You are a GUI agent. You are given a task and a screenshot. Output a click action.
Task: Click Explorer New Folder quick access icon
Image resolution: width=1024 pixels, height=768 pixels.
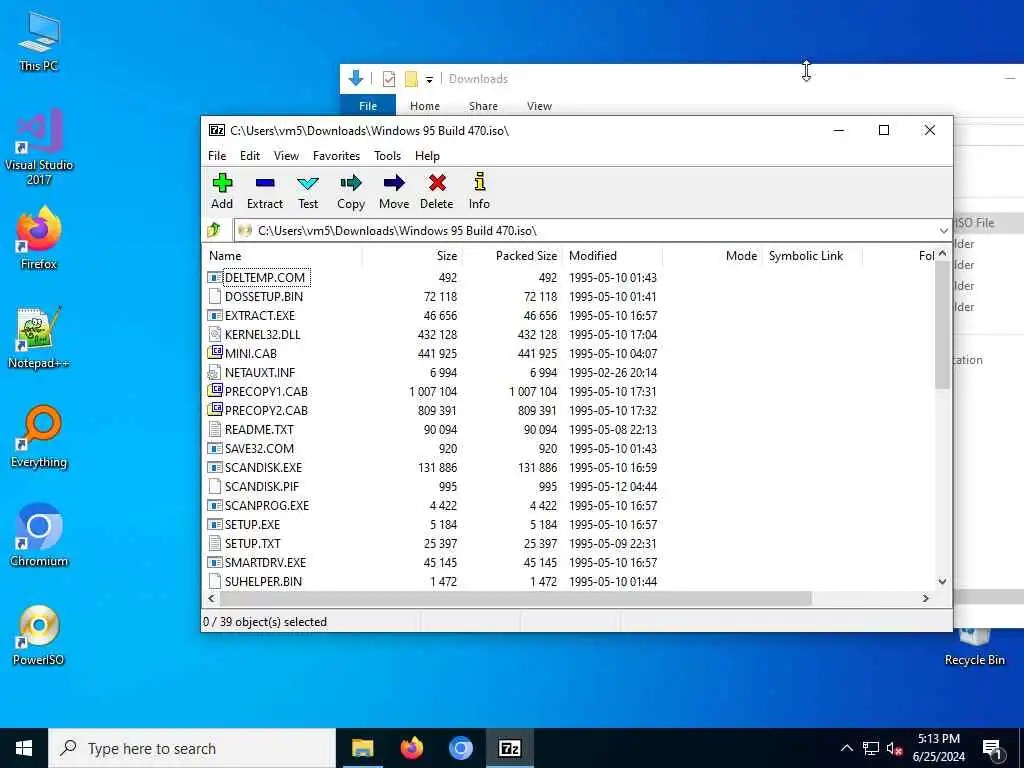411,79
